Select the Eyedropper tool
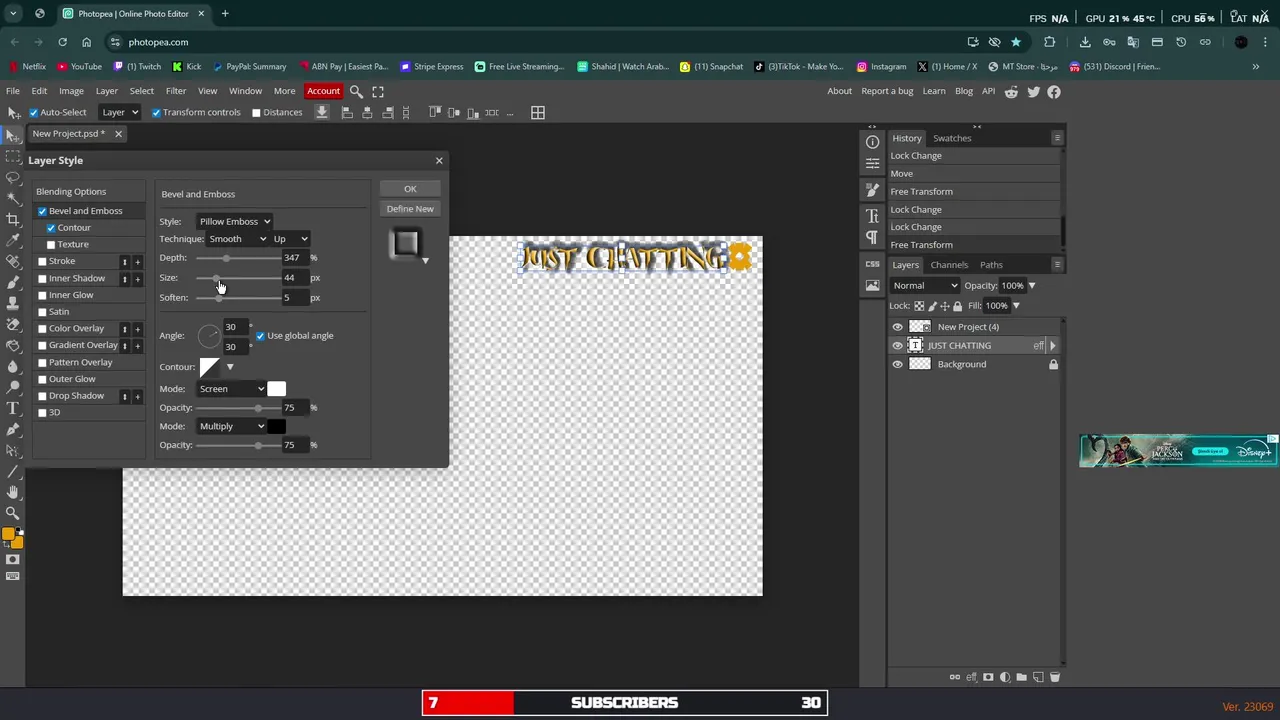This screenshot has width=1280, height=720. tap(13, 241)
